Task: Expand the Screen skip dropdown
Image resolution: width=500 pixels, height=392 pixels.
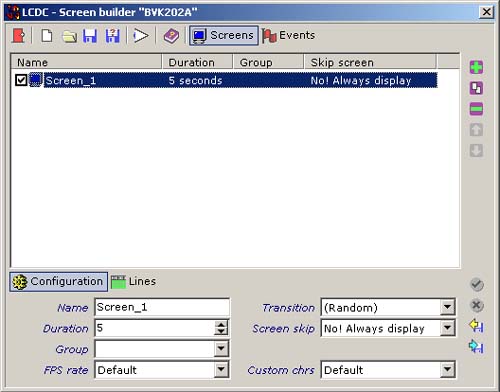Action: pyautogui.click(x=447, y=328)
